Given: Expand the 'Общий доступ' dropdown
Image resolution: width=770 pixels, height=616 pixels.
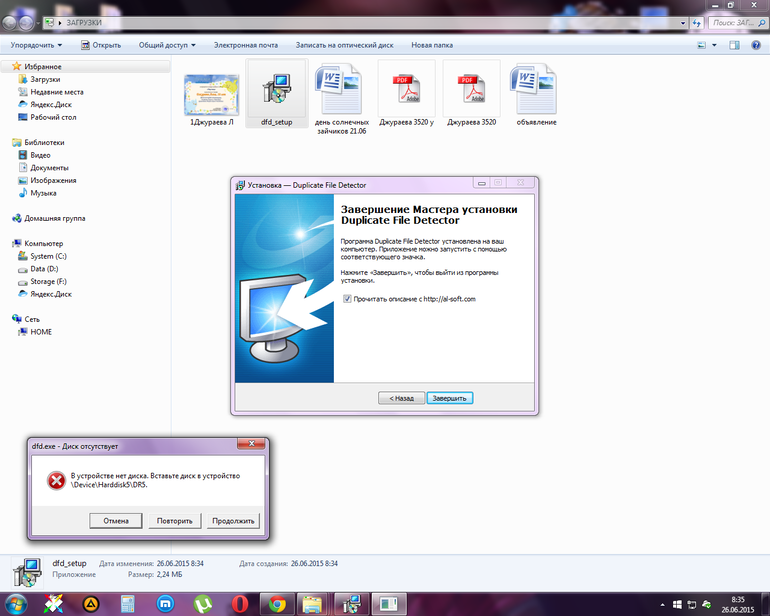Looking at the screenshot, I should coord(167,45).
